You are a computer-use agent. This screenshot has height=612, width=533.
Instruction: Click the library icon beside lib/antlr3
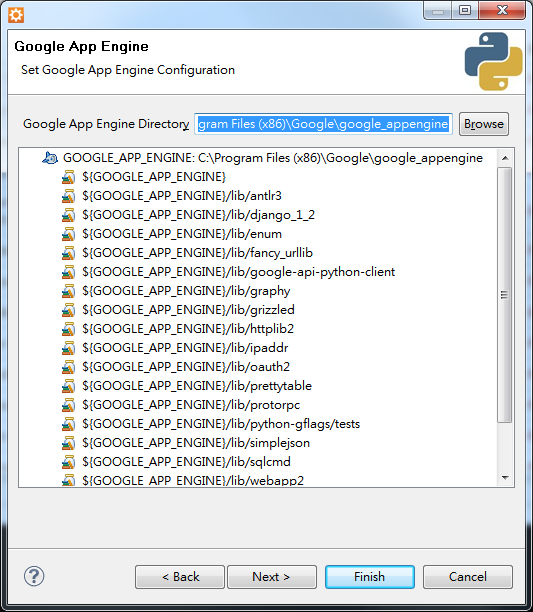click(x=68, y=196)
